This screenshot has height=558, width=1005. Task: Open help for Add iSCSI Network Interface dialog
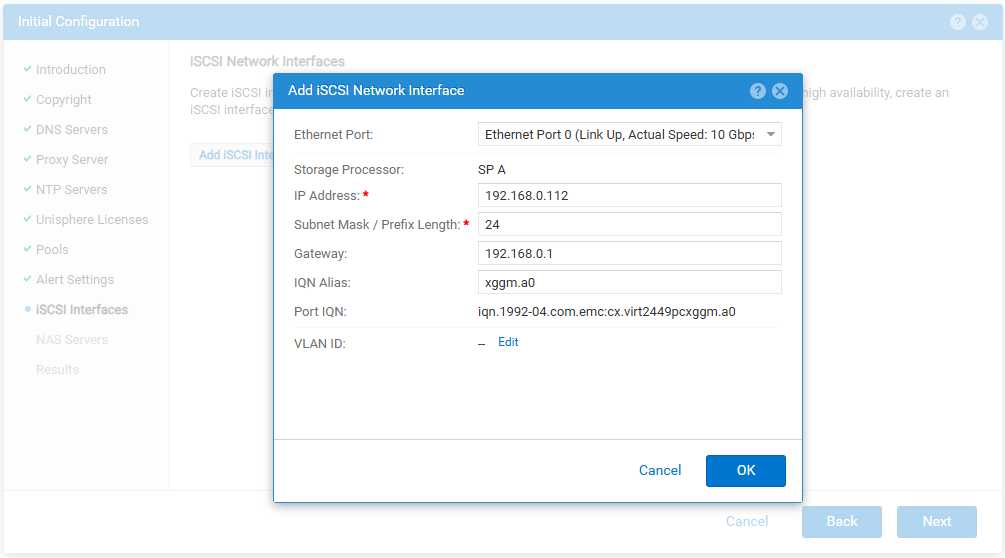[758, 91]
